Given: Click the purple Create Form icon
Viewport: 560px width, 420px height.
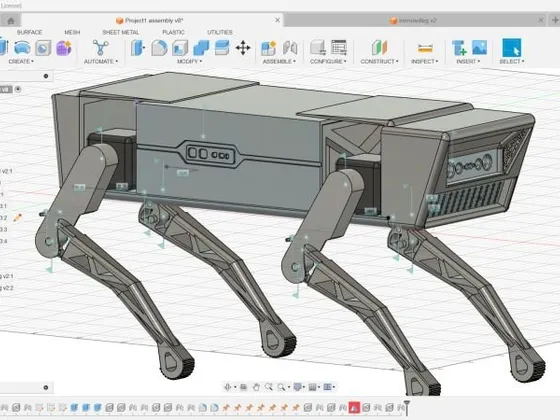Looking at the screenshot, I should (64, 48).
